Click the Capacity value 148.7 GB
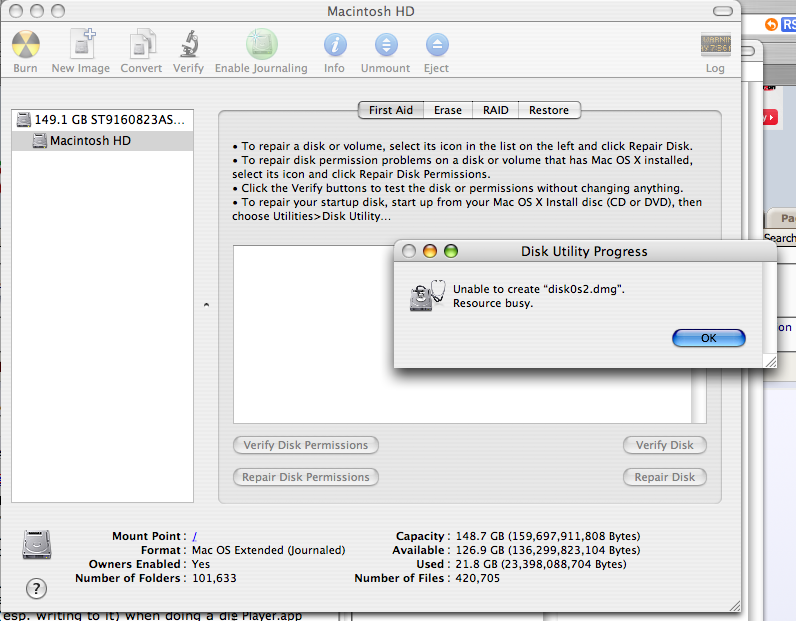This screenshot has width=796, height=621. click(x=548, y=536)
